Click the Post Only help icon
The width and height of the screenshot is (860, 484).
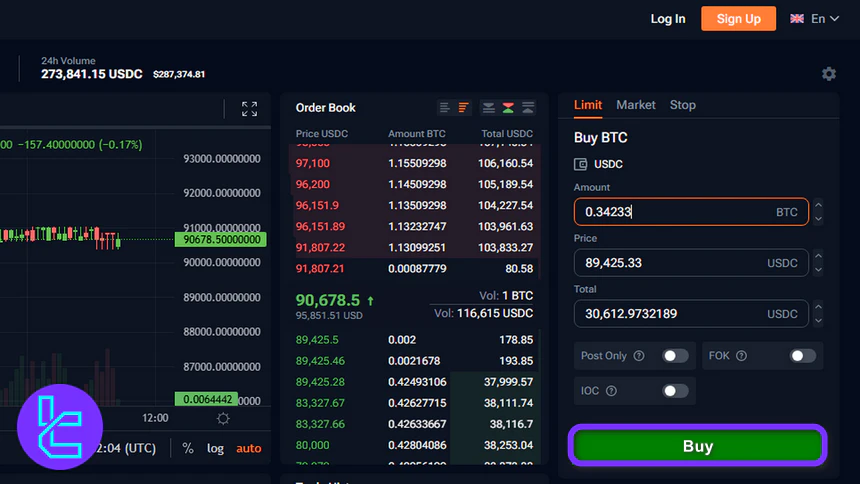click(x=639, y=355)
